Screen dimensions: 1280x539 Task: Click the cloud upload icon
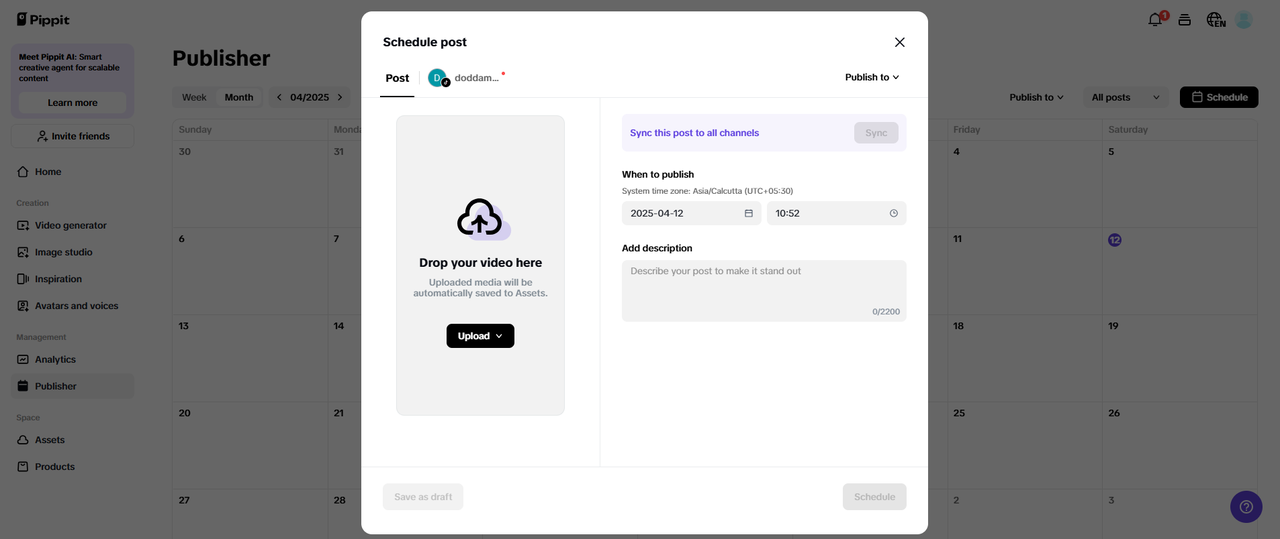point(482,218)
